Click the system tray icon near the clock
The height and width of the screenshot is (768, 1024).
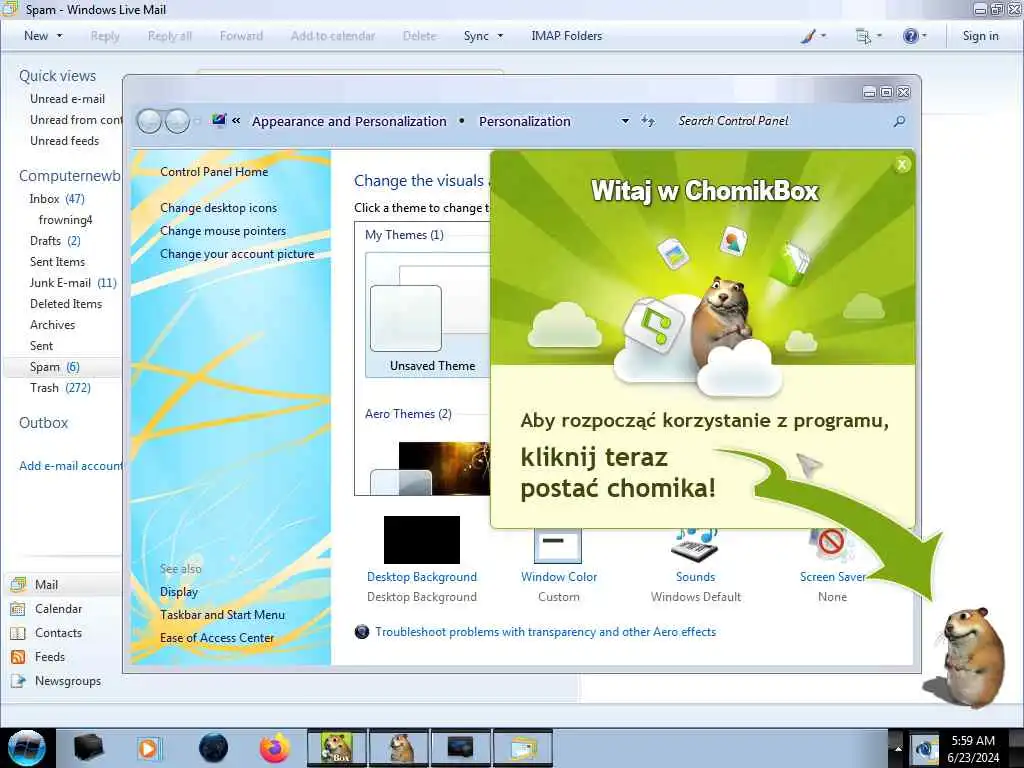(925, 749)
